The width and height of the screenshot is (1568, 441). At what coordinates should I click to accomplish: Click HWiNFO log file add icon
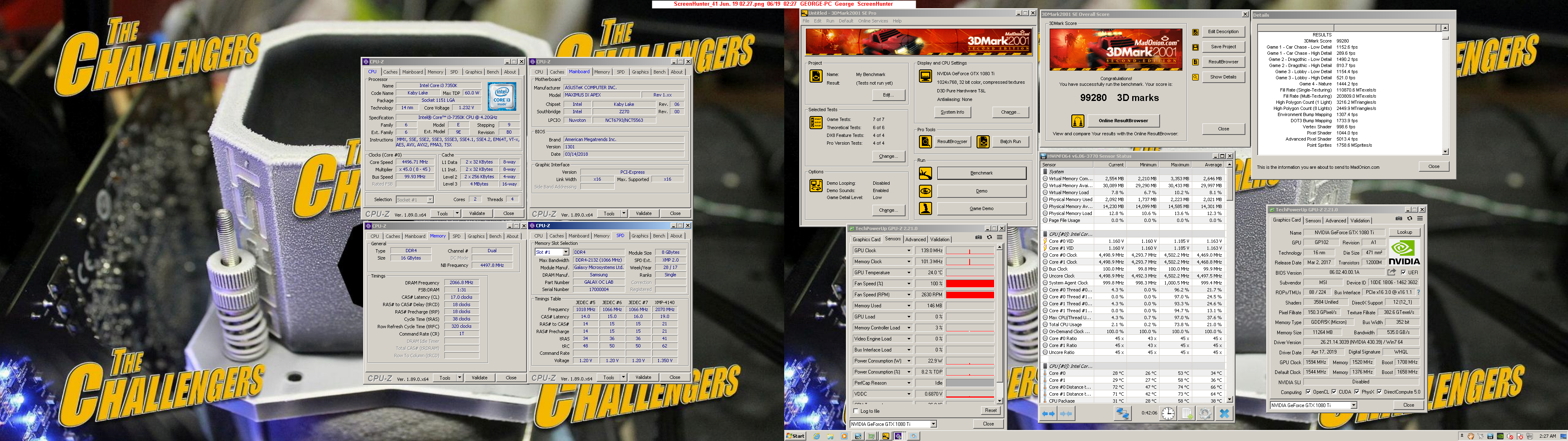(x=1187, y=414)
